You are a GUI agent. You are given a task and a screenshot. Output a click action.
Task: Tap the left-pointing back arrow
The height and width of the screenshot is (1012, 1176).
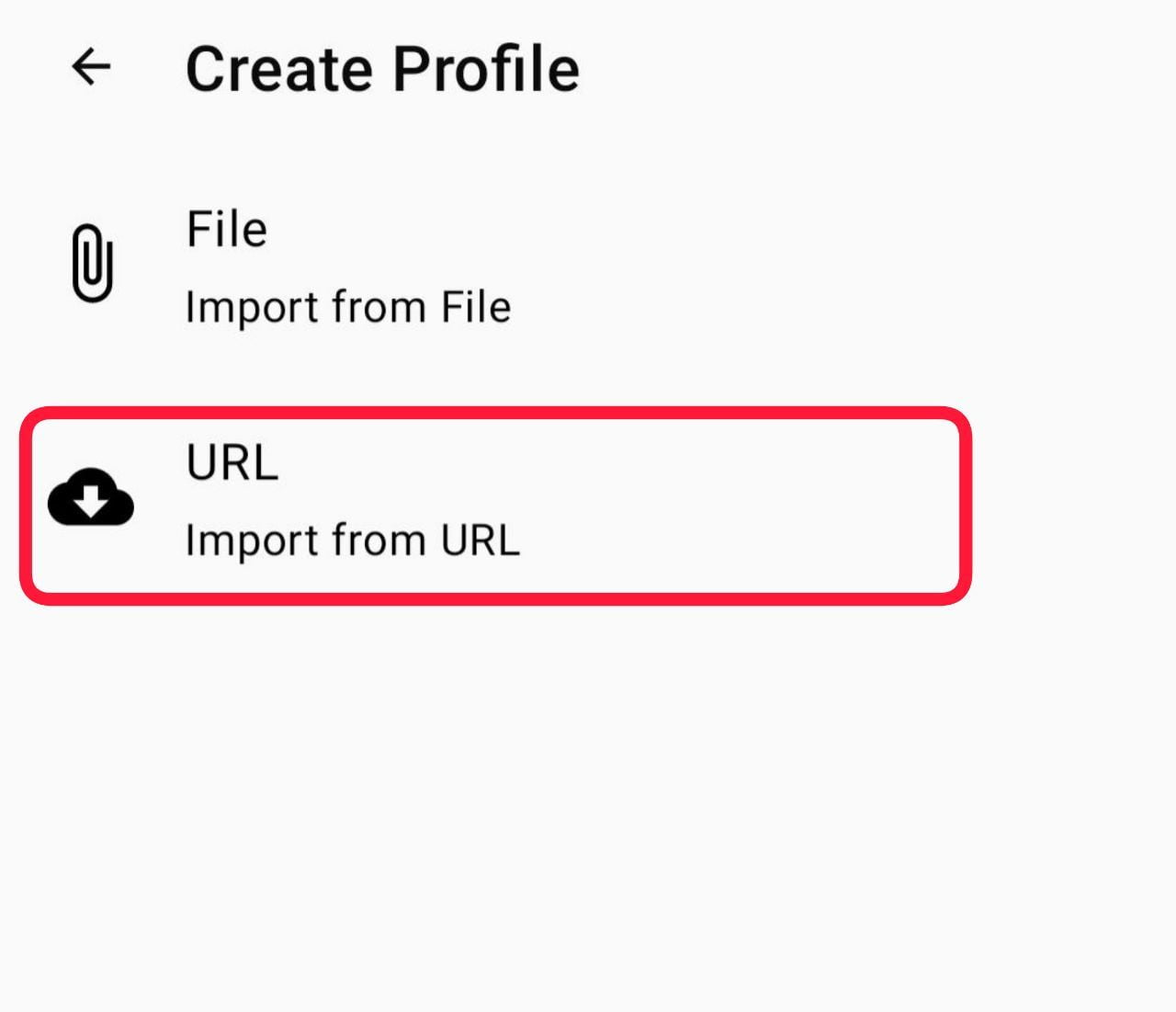click(91, 67)
